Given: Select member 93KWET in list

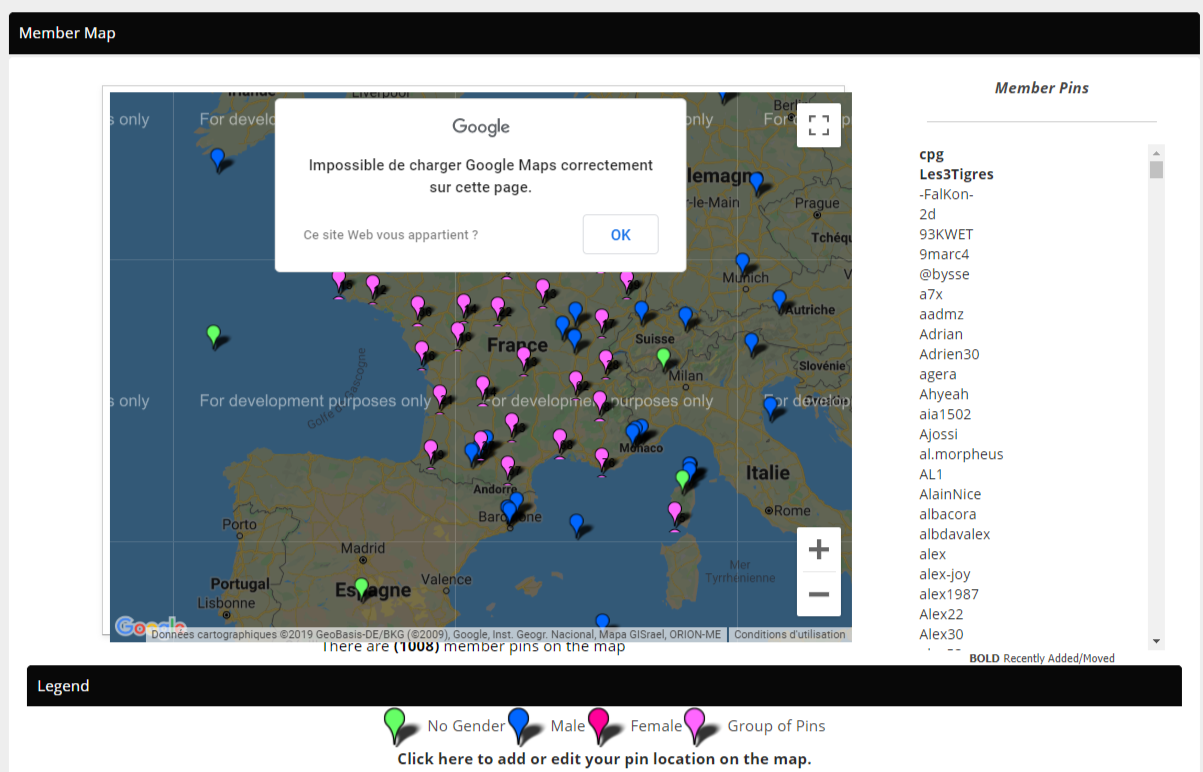Looking at the screenshot, I should [x=947, y=234].
